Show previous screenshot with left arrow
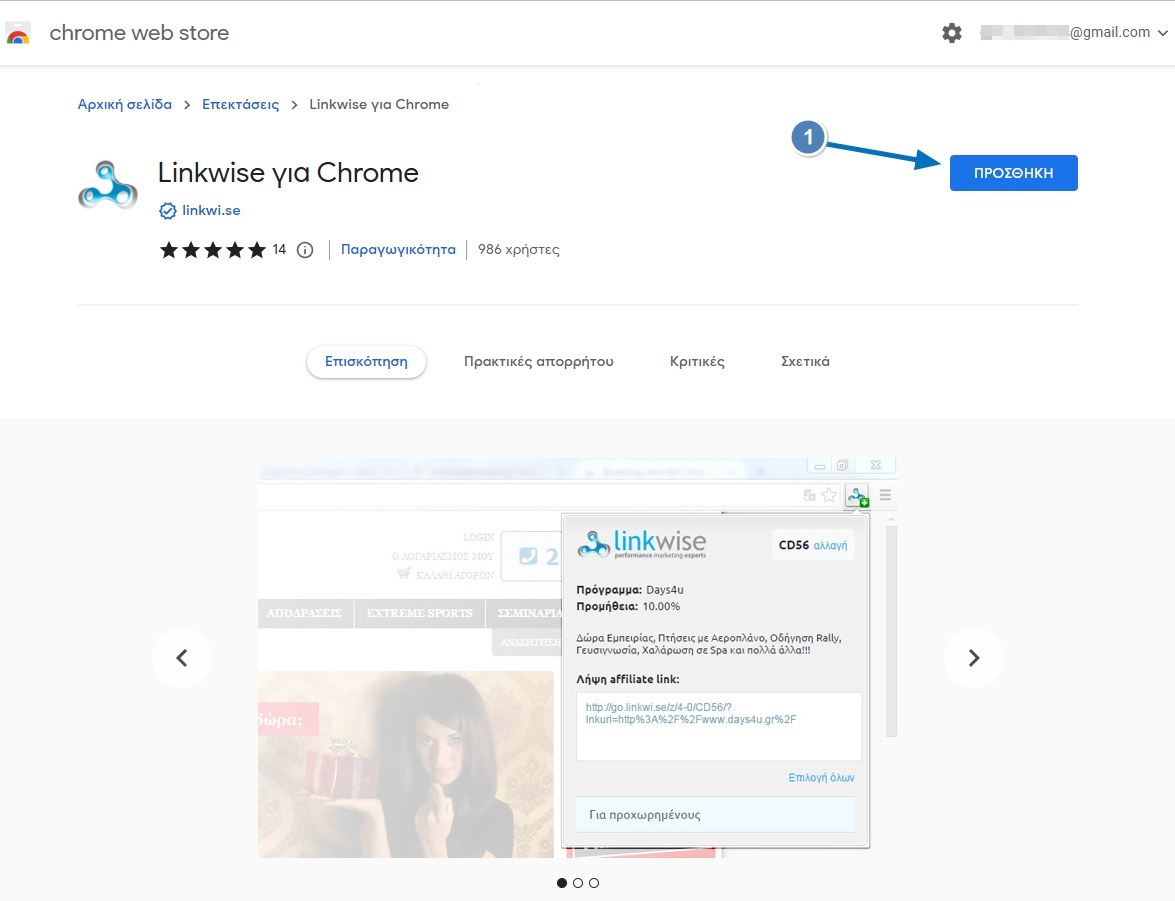Image resolution: width=1175 pixels, height=901 pixels. click(x=182, y=658)
